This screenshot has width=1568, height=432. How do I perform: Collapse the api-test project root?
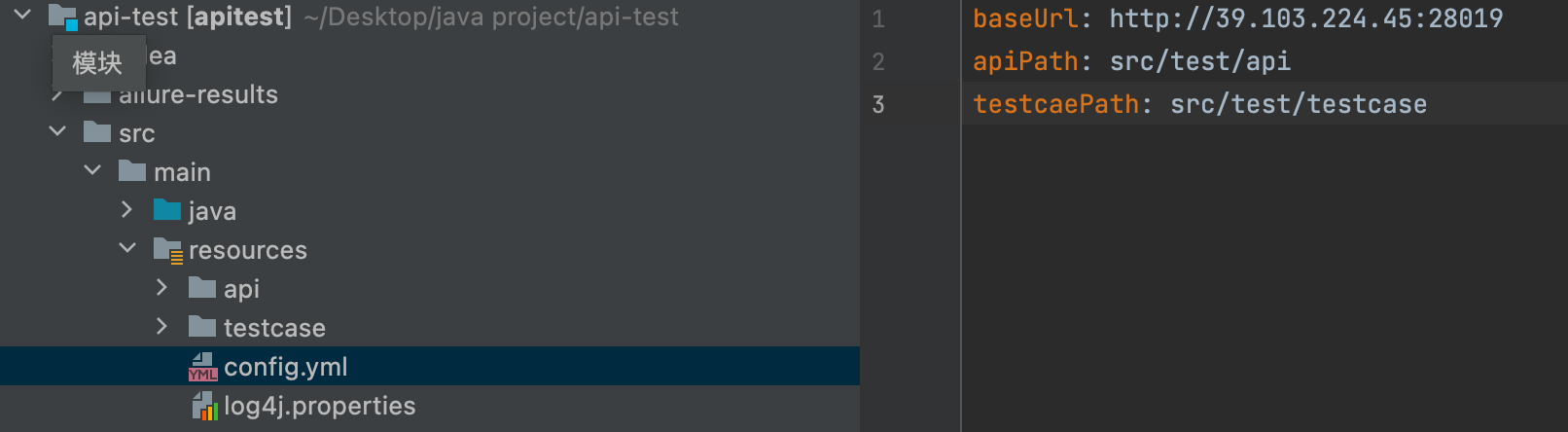23,16
